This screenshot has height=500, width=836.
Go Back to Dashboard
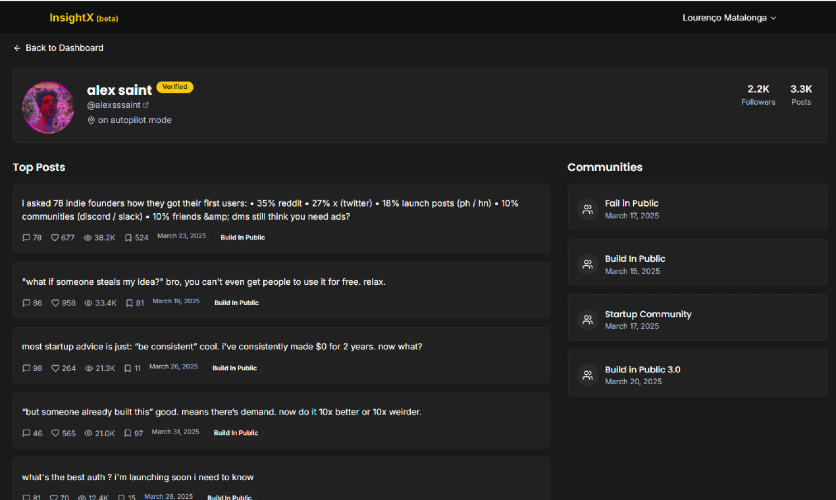click(59, 48)
